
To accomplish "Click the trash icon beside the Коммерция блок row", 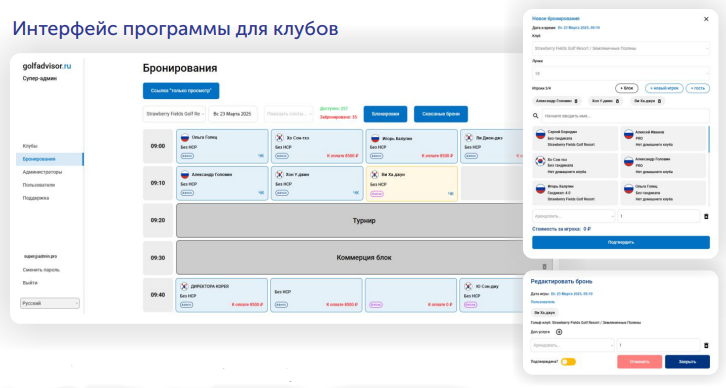I will pos(544,267).
